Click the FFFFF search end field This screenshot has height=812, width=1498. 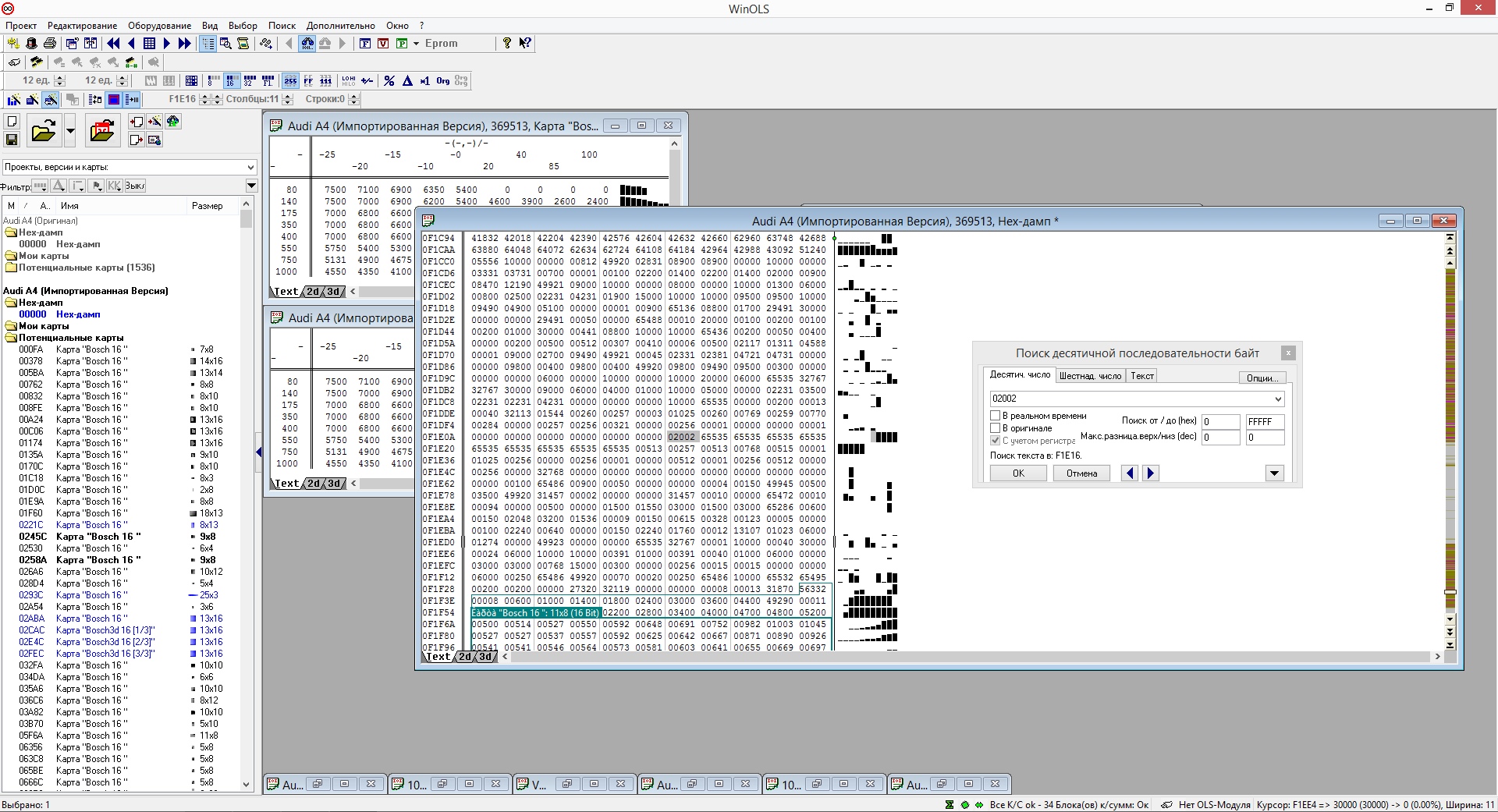1265,422
